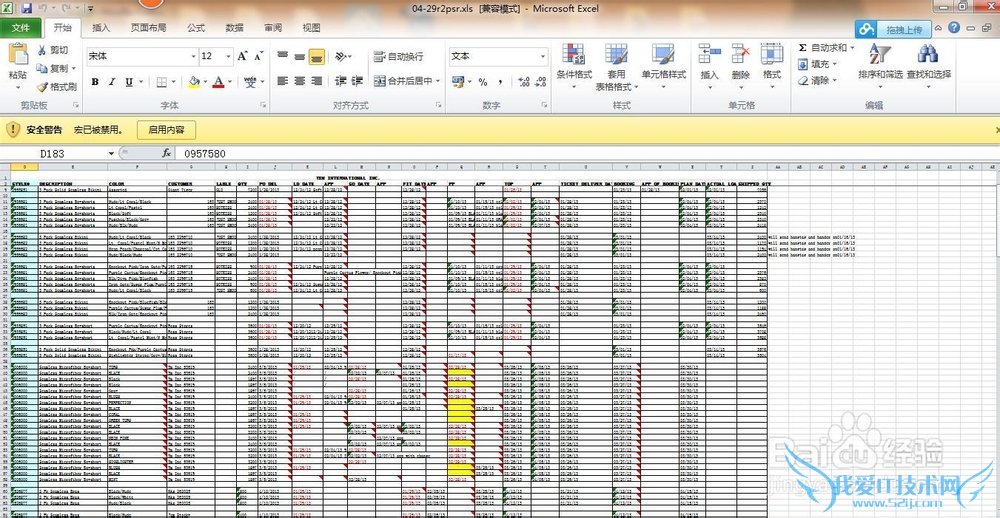Open the Formulas (公式) tab

pyautogui.click(x=195, y=28)
